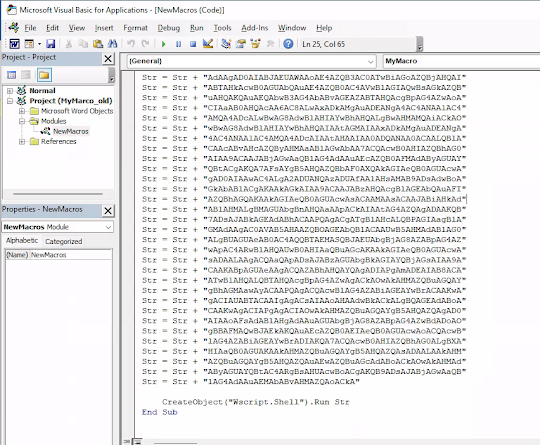
Task: Select Microsoft Word Objects folder
Action: point(77,111)
